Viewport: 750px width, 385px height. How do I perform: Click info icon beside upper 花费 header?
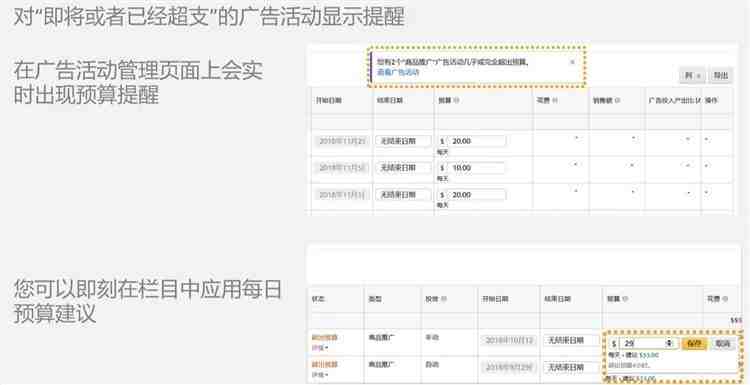(555, 101)
